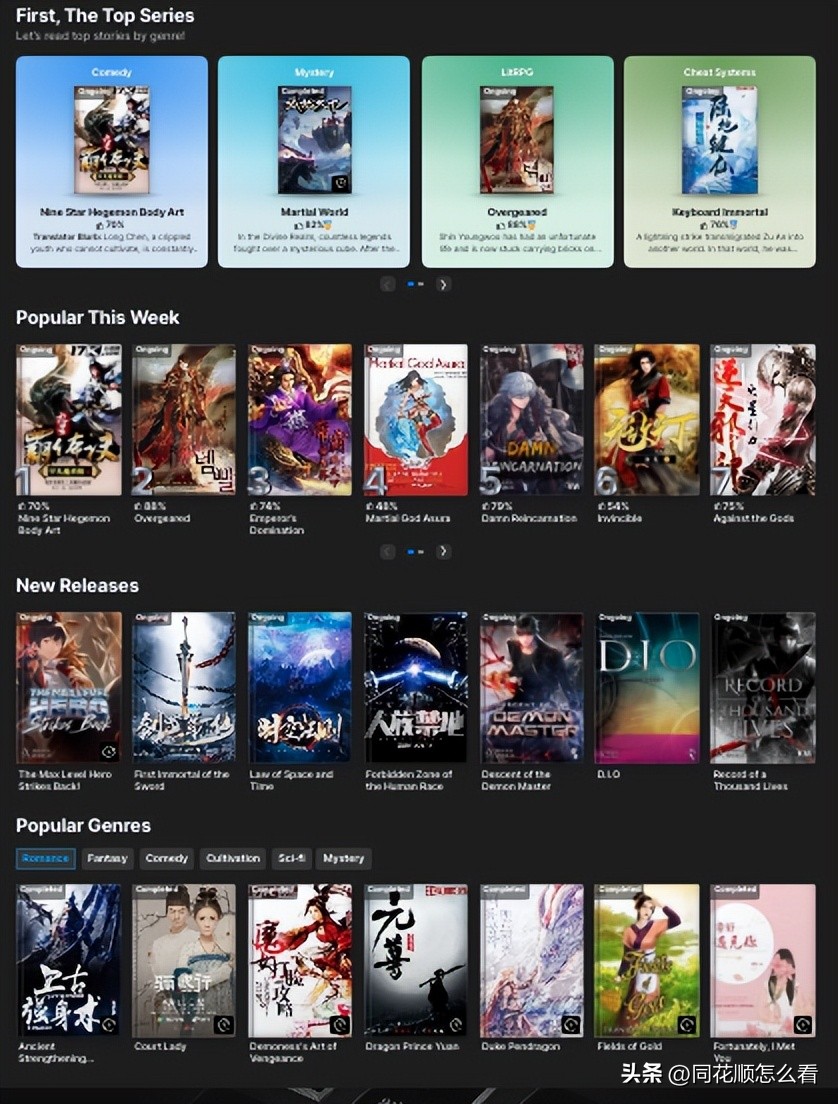Screen dimensions: 838x1104
Task: Click Keyboard Immortal title in Cheat Systems card
Action: click(720, 212)
